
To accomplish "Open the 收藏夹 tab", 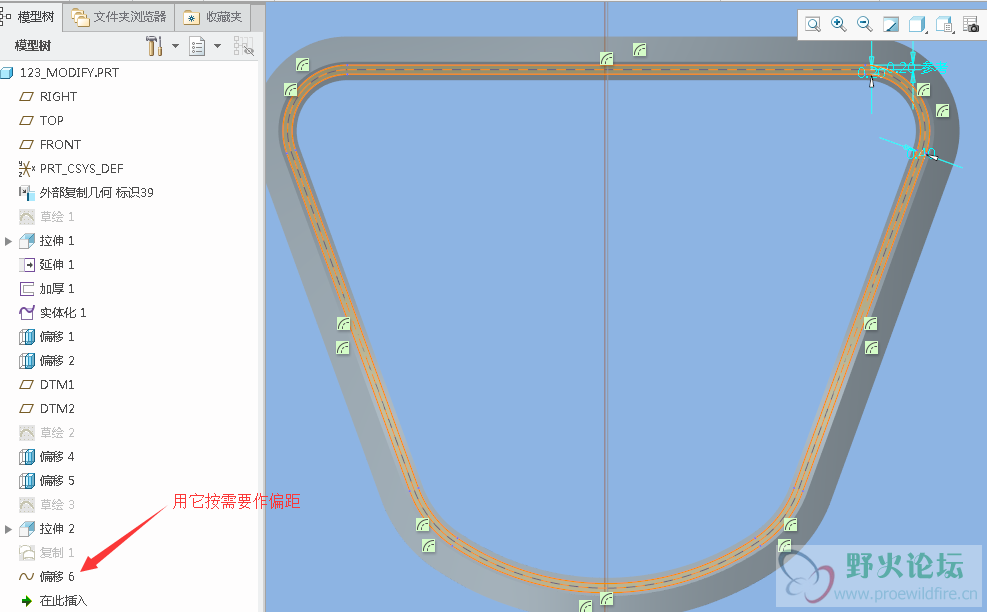I will (x=213, y=17).
